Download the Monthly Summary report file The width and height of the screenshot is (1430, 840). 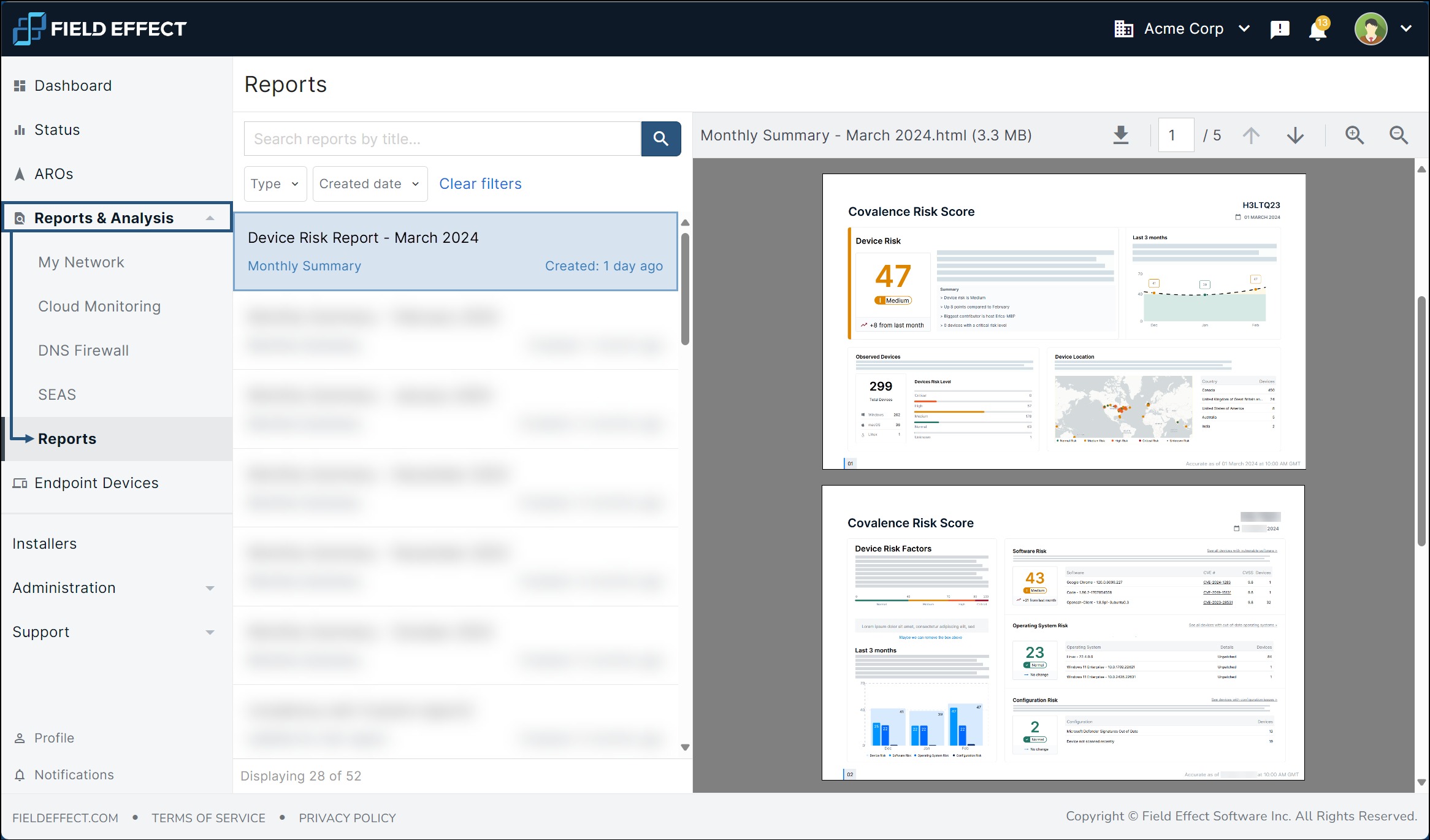point(1120,135)
